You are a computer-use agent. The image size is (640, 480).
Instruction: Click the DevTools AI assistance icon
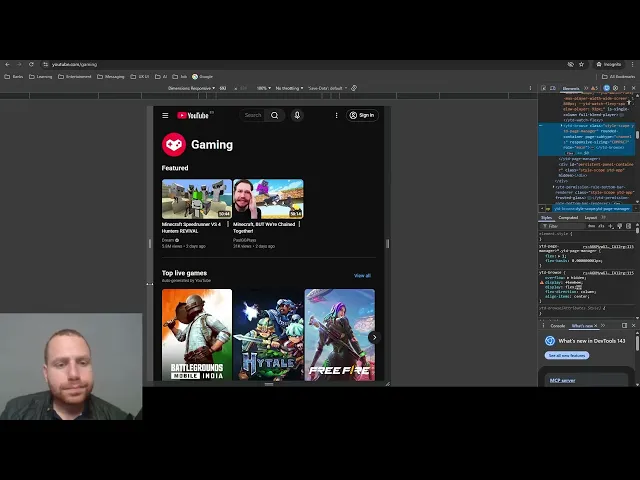tap(607, 88)
